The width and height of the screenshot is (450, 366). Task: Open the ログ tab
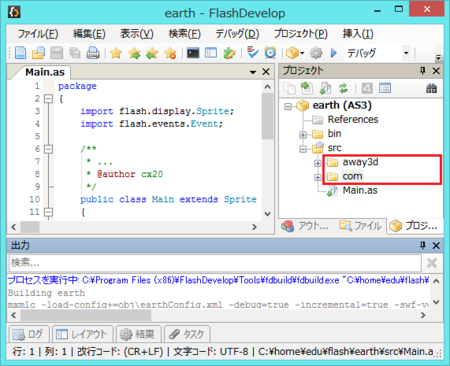point(29,334)
